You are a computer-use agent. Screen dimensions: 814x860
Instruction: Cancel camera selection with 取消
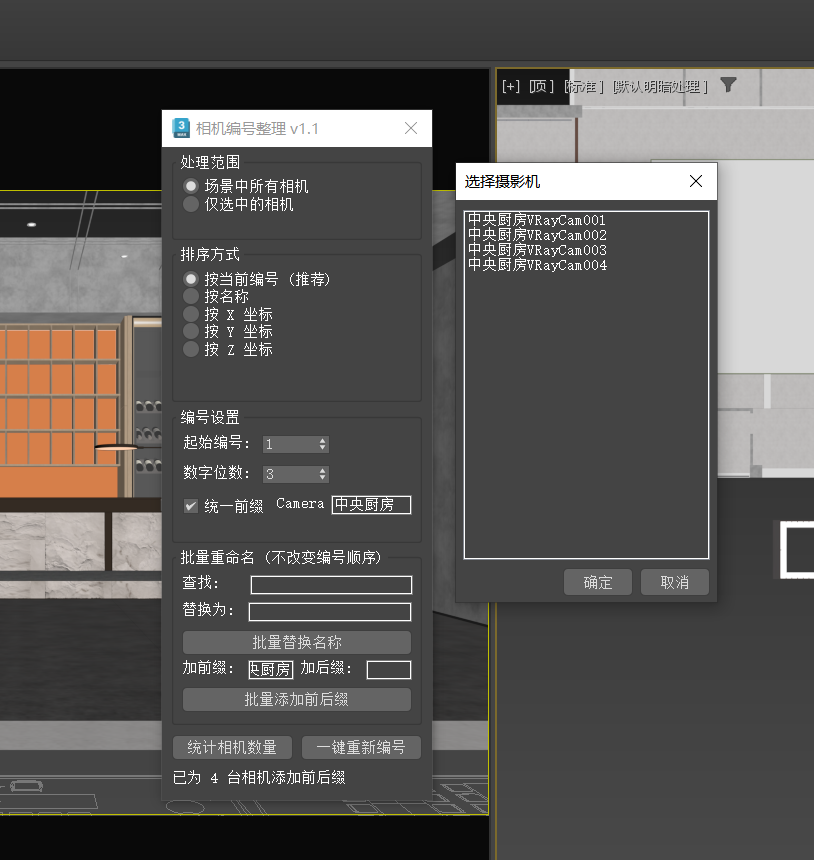click(x=675, y=582)
